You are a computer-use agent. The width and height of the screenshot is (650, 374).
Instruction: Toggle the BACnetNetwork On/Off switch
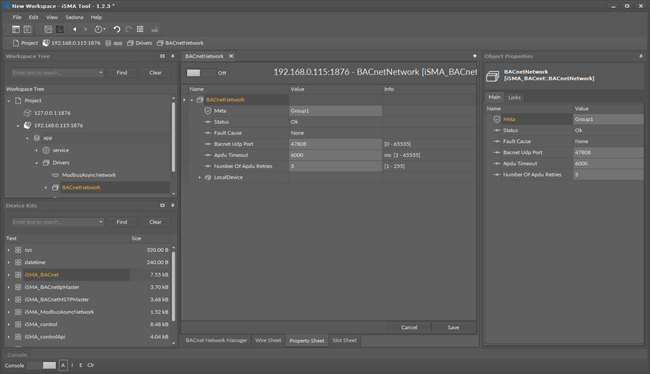[201, 73]
